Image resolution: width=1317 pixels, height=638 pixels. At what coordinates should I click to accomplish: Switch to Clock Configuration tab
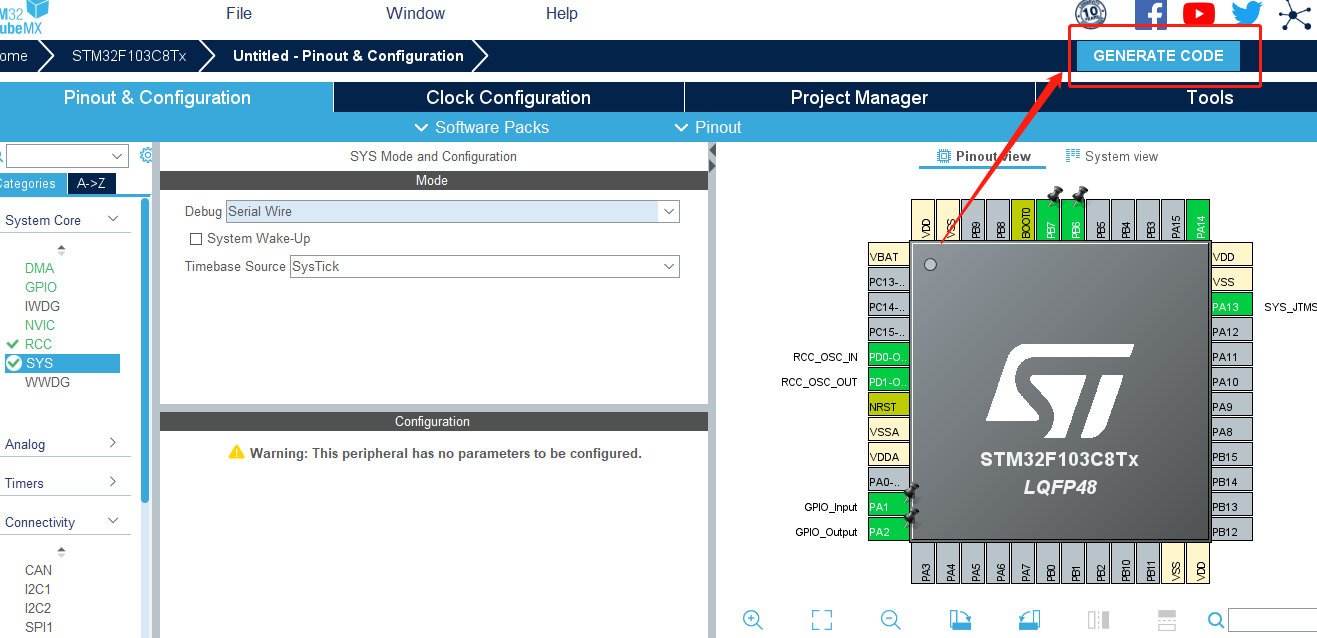(509, 97)
